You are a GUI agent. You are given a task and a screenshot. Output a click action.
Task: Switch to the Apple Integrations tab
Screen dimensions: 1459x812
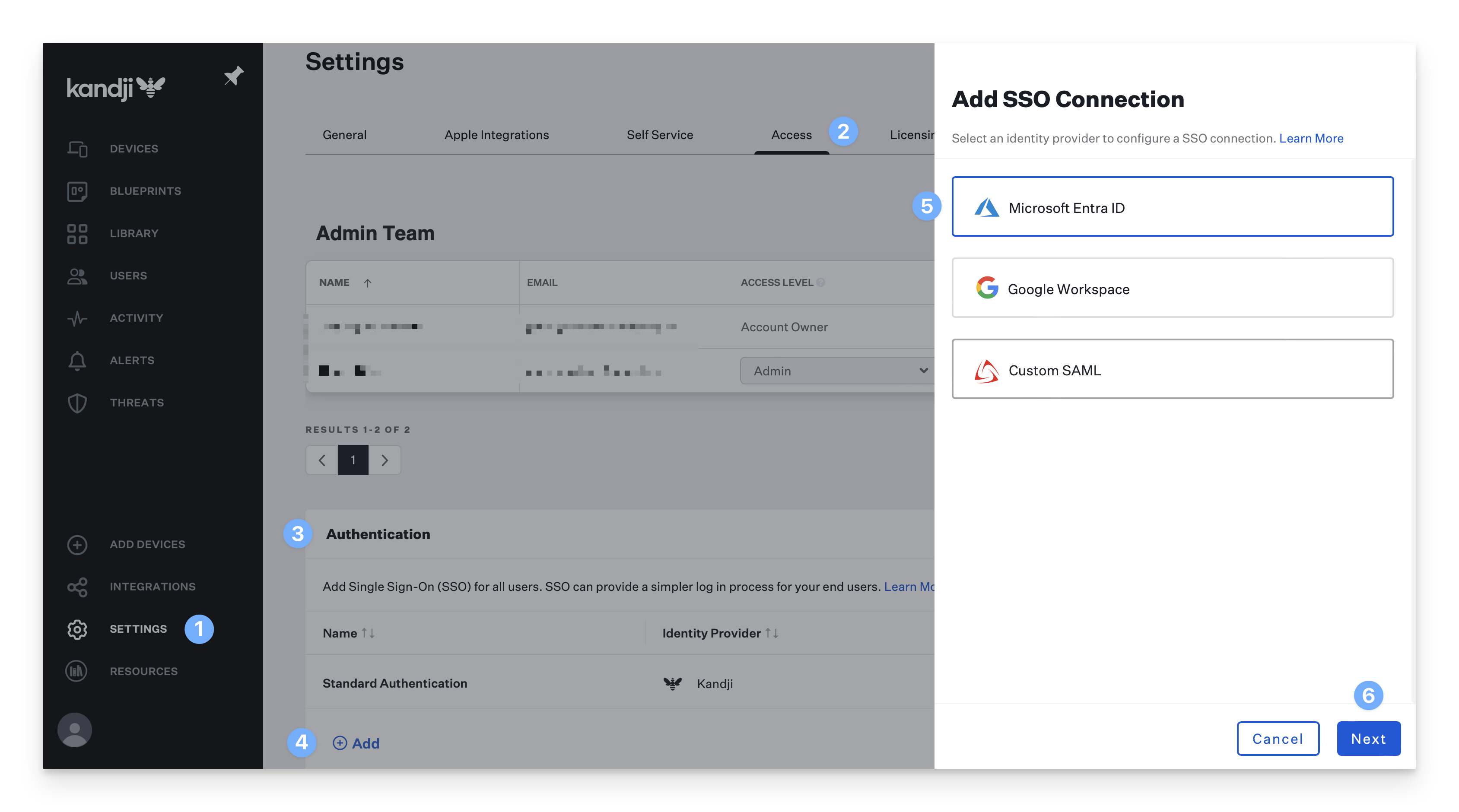(x=497, y=135)
